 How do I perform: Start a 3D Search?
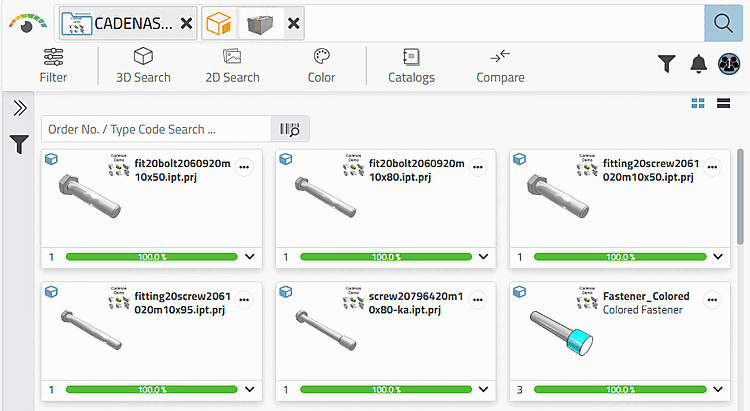tap(143, 65)
